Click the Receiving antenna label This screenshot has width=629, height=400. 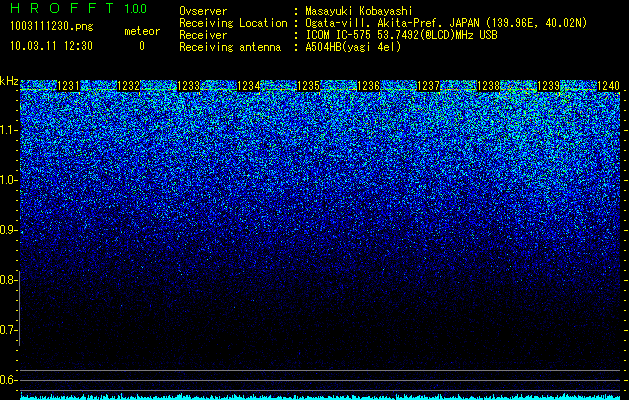(x=230, y=47)
